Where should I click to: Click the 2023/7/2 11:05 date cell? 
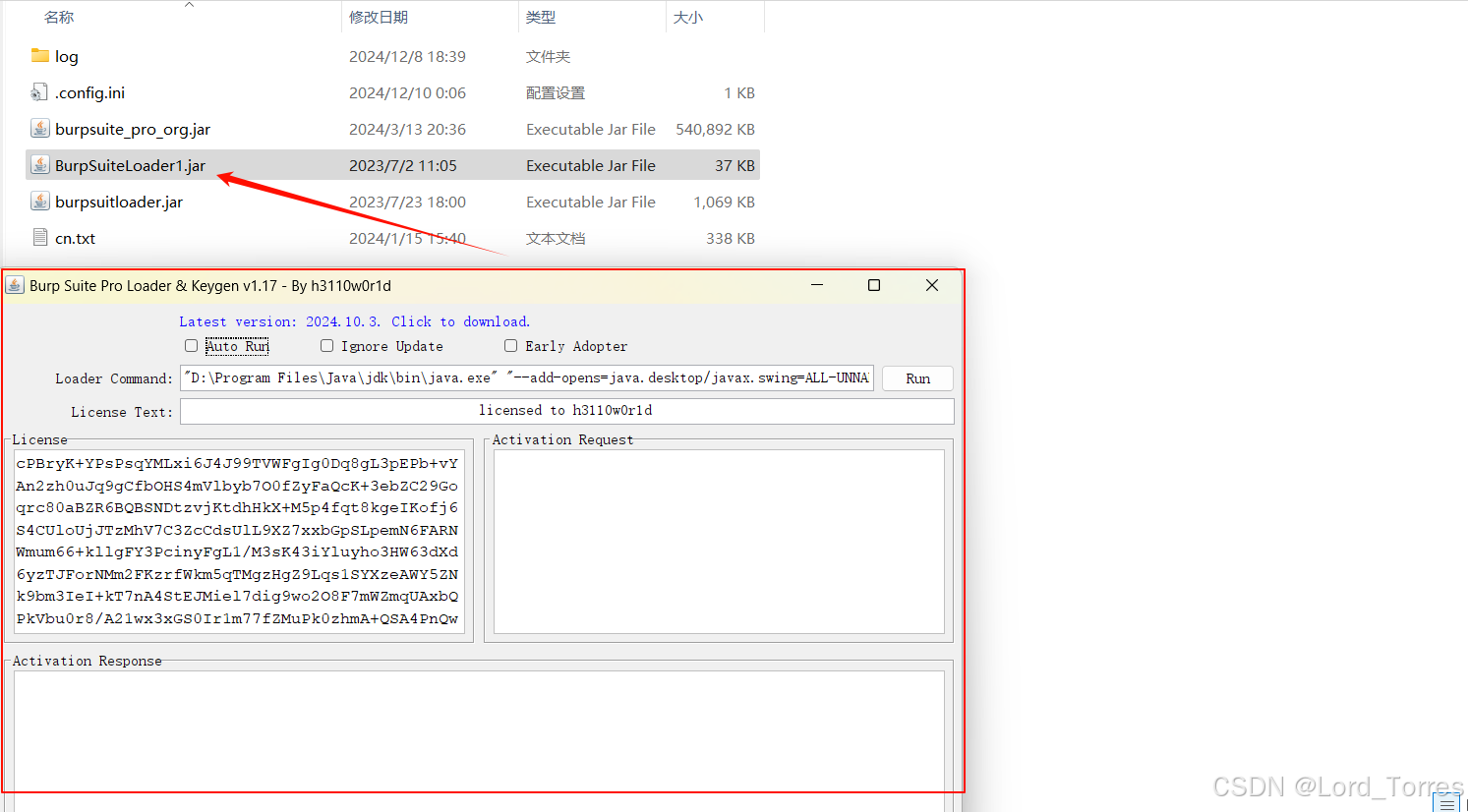coord(403,165)
